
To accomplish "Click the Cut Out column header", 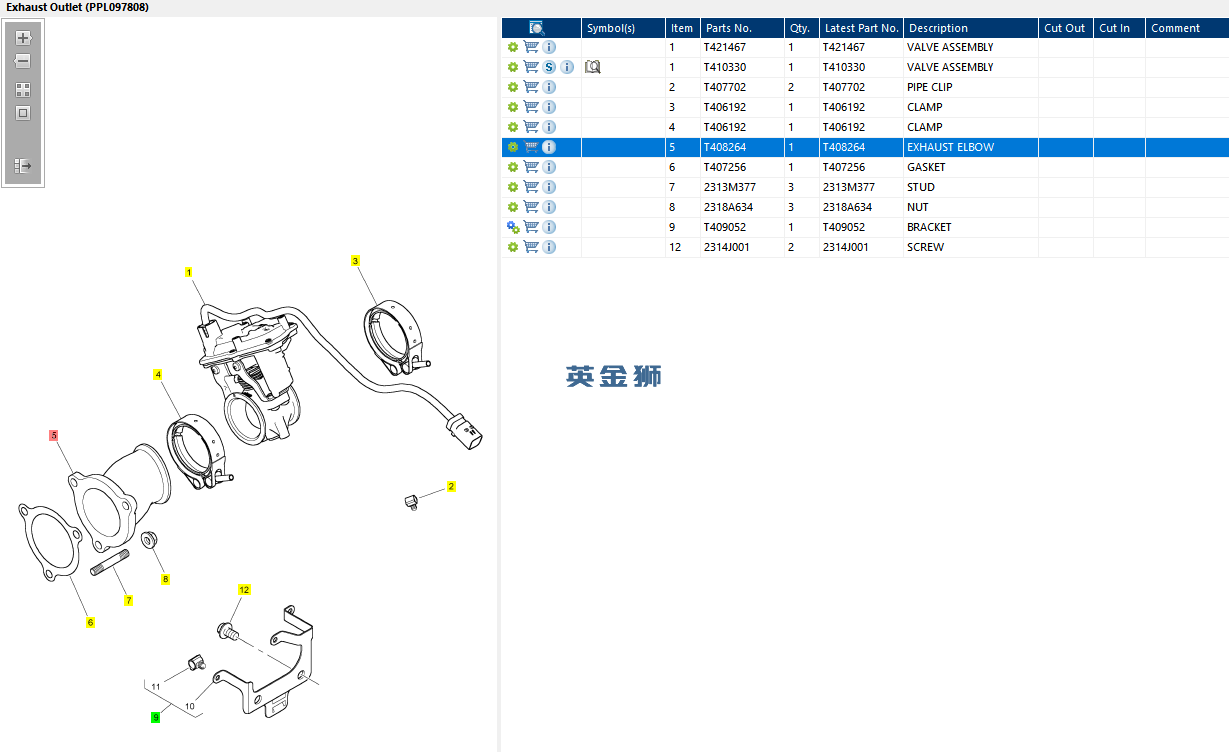I will (1065, 28).
